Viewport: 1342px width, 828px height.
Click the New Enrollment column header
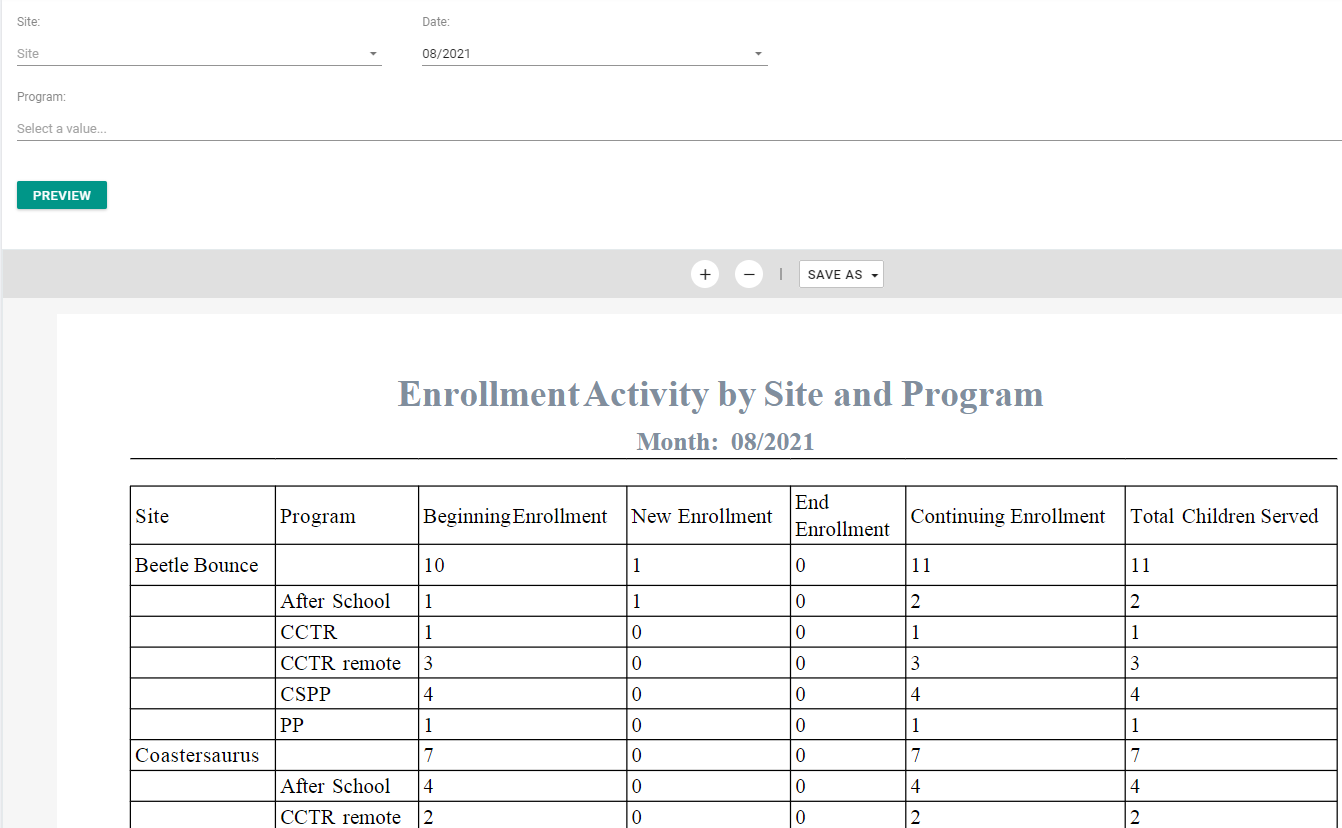click(709, 516)
